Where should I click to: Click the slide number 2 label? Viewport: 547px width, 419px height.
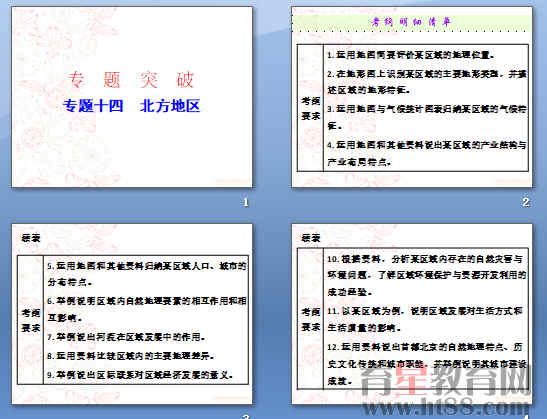pyautogui.click(x=526, y=202)
